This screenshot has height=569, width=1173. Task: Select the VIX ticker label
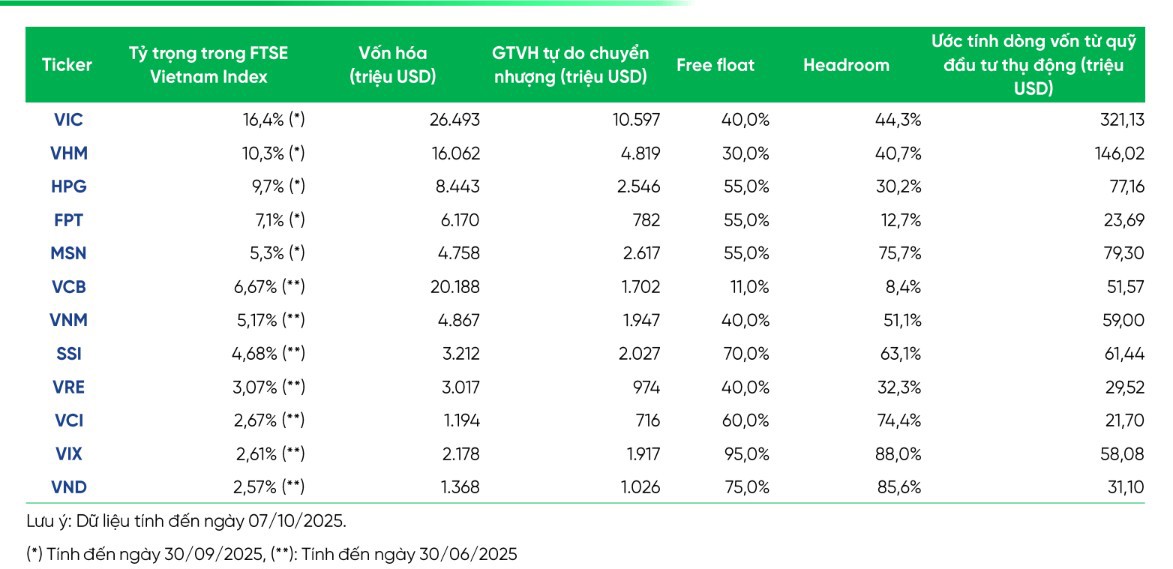pos(68,454)
